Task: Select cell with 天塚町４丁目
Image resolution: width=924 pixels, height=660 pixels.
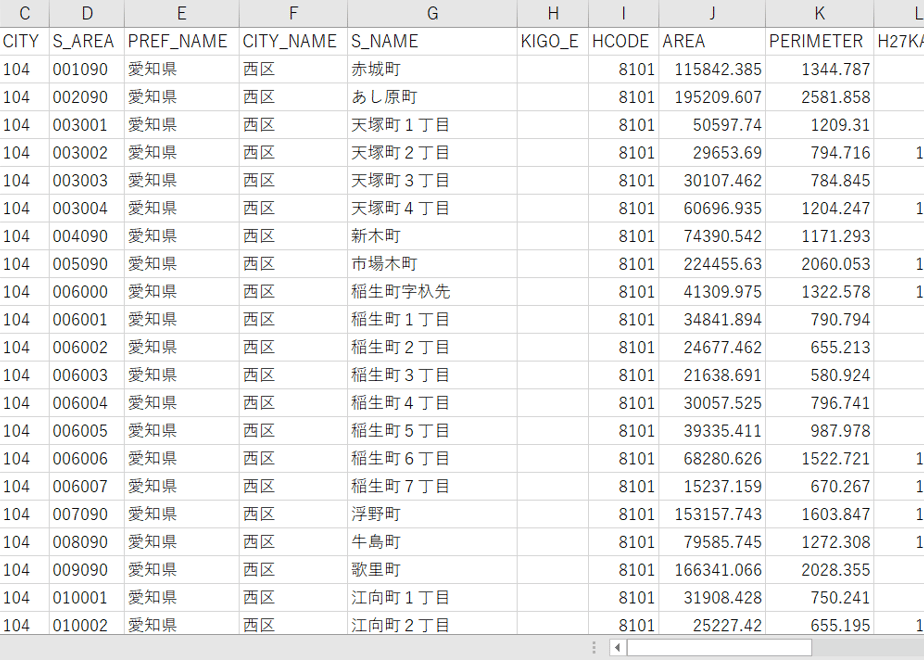Action: coord(433,209)
